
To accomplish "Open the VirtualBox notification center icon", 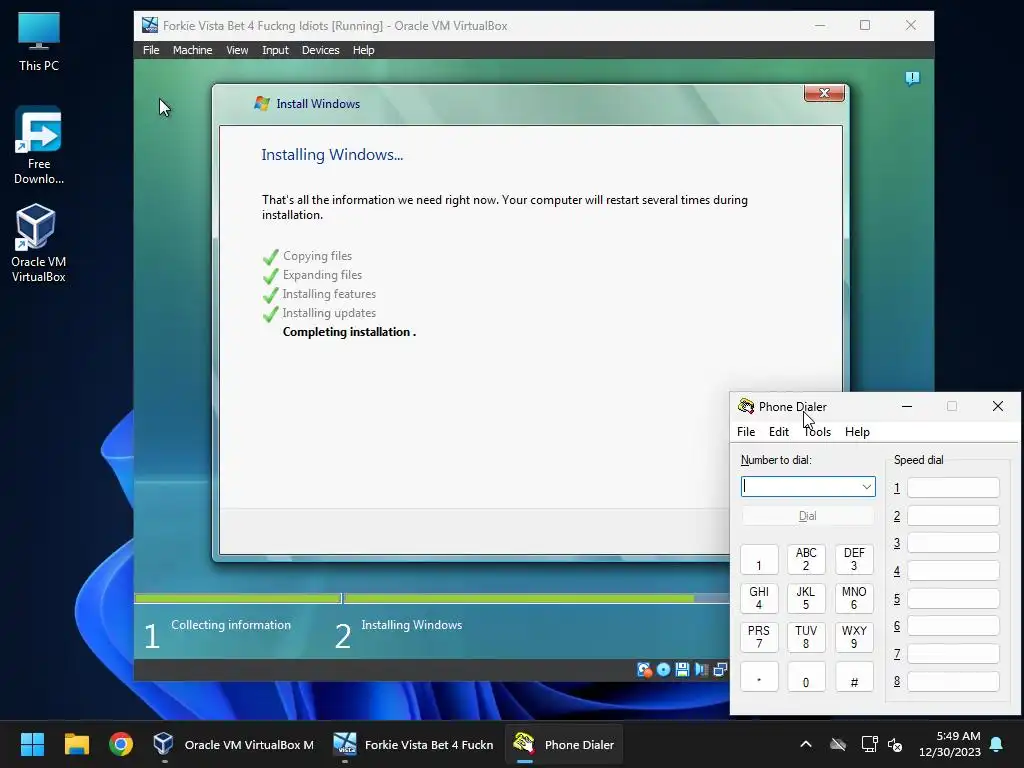I will pyautogui.click(x=912, y=79).
